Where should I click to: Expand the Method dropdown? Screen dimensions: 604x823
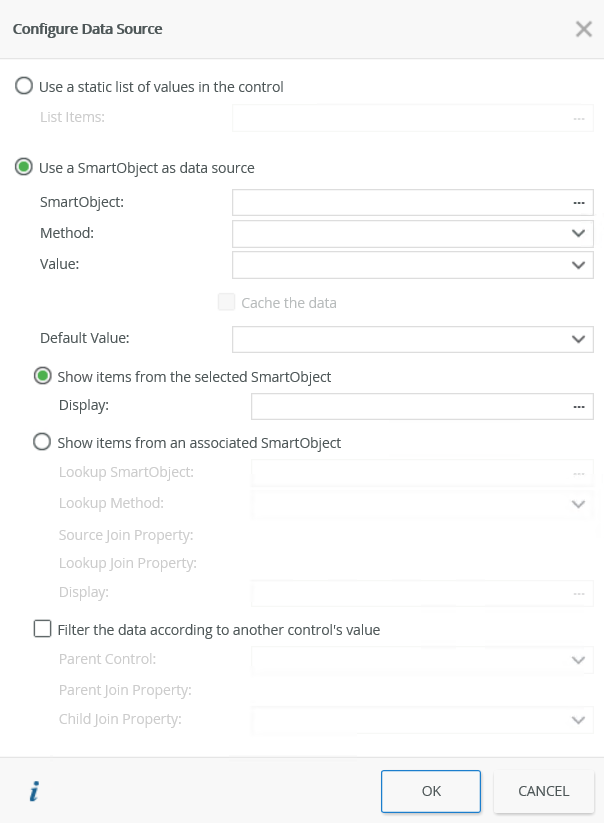(578, 234)
